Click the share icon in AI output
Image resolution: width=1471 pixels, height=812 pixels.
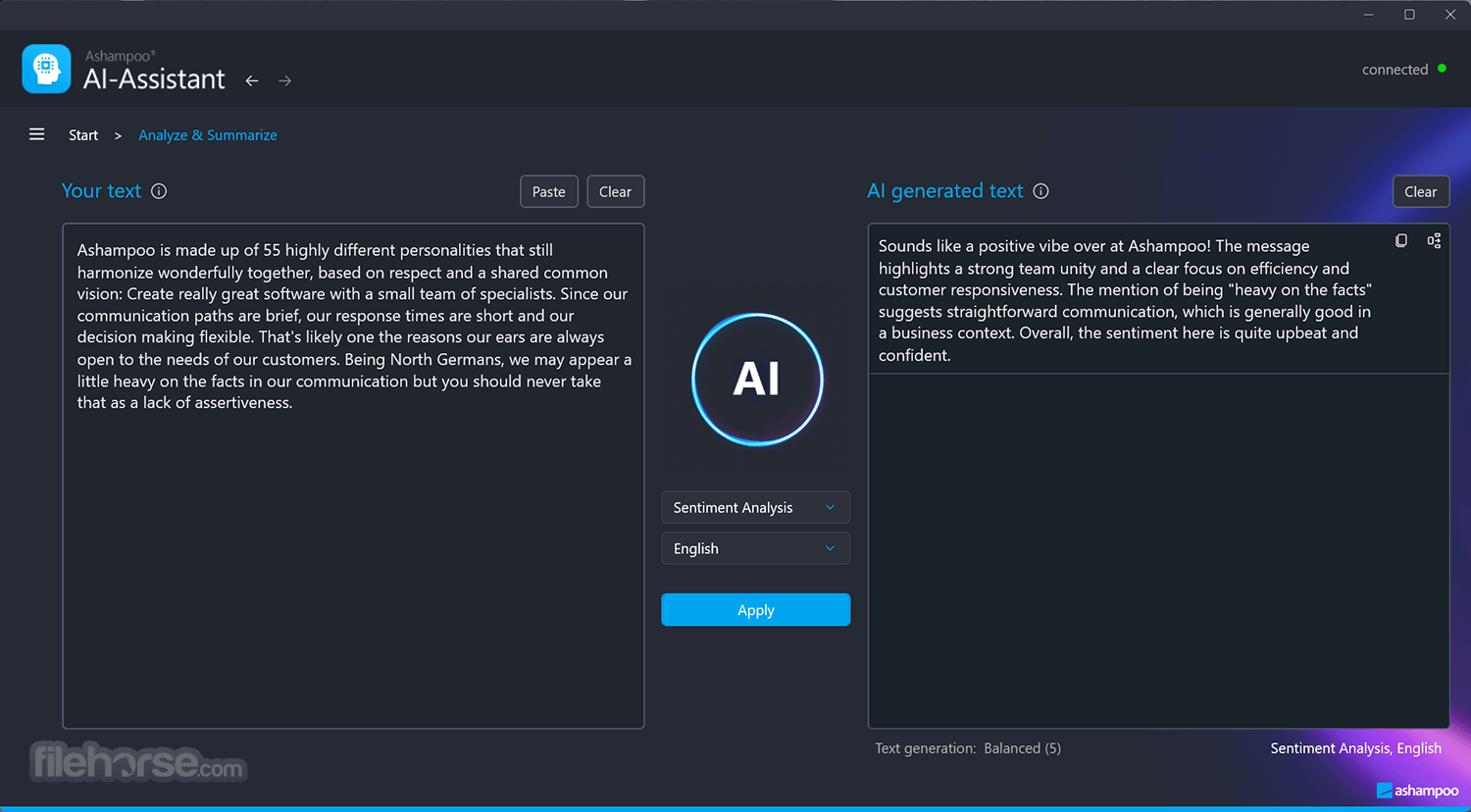[x=1434, y=240]
